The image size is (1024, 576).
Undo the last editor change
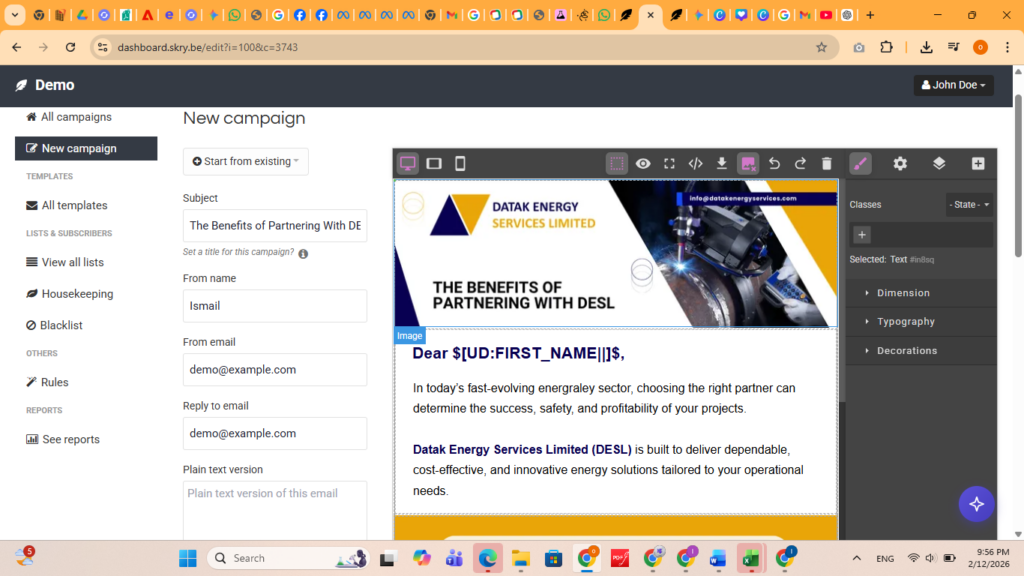pos(775,163)
